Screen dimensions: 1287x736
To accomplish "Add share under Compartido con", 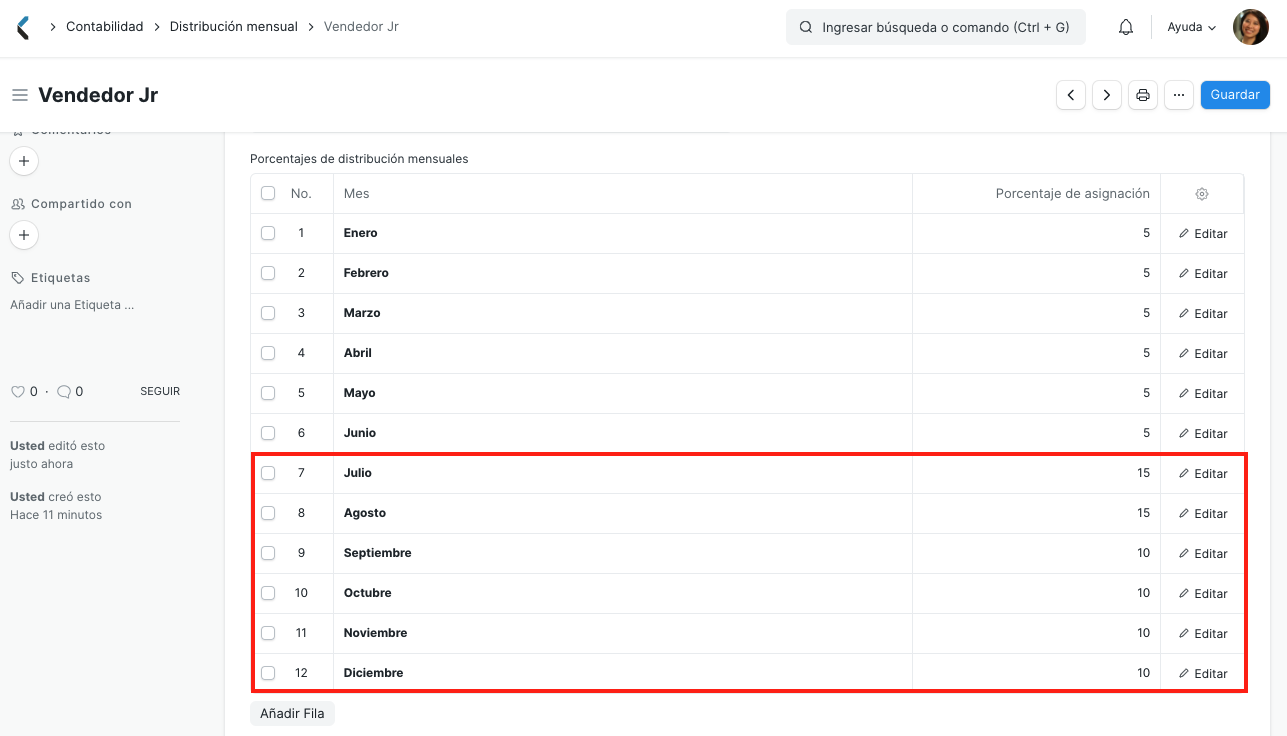I will 24,235.
